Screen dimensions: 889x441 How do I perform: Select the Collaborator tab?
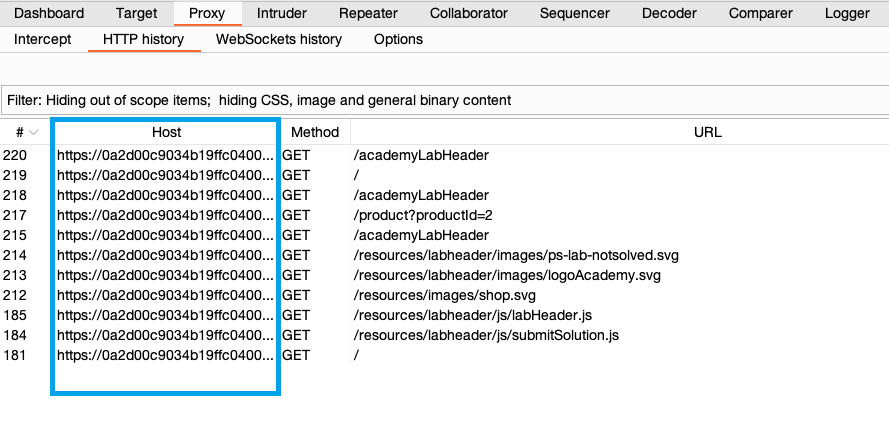click(x=468, y=14)
